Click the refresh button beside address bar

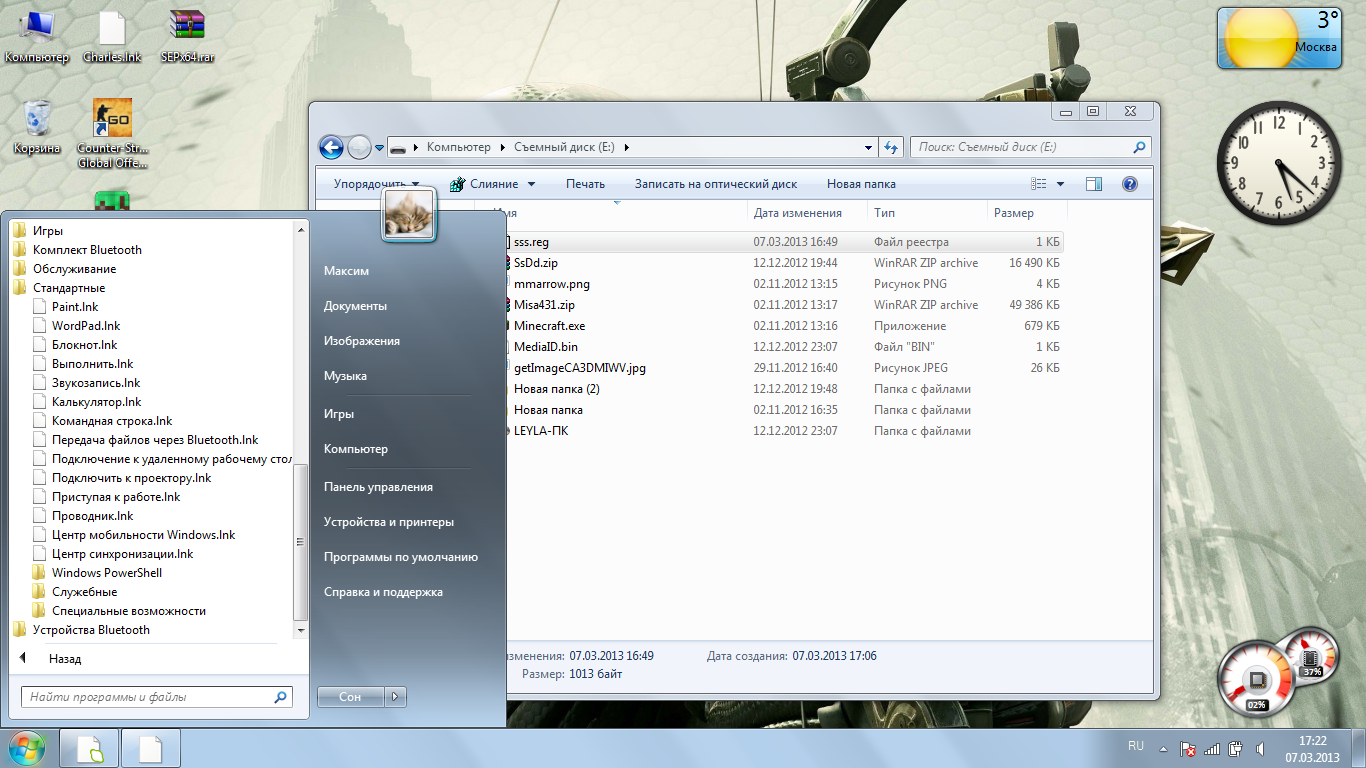892,147
